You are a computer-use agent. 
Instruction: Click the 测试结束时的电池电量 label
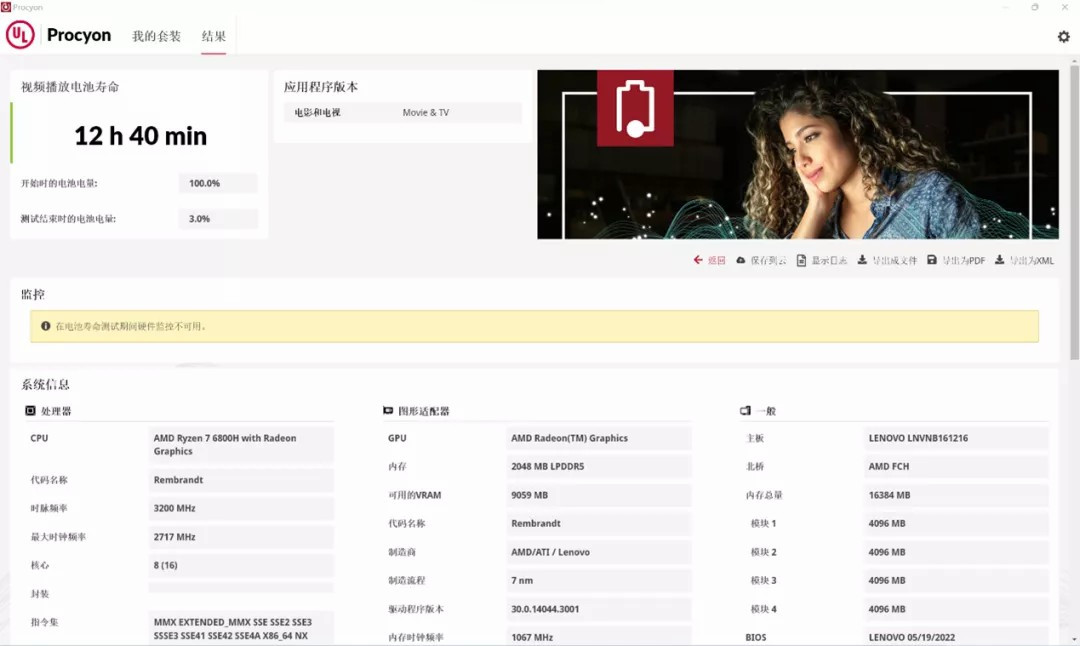[68, 219]
